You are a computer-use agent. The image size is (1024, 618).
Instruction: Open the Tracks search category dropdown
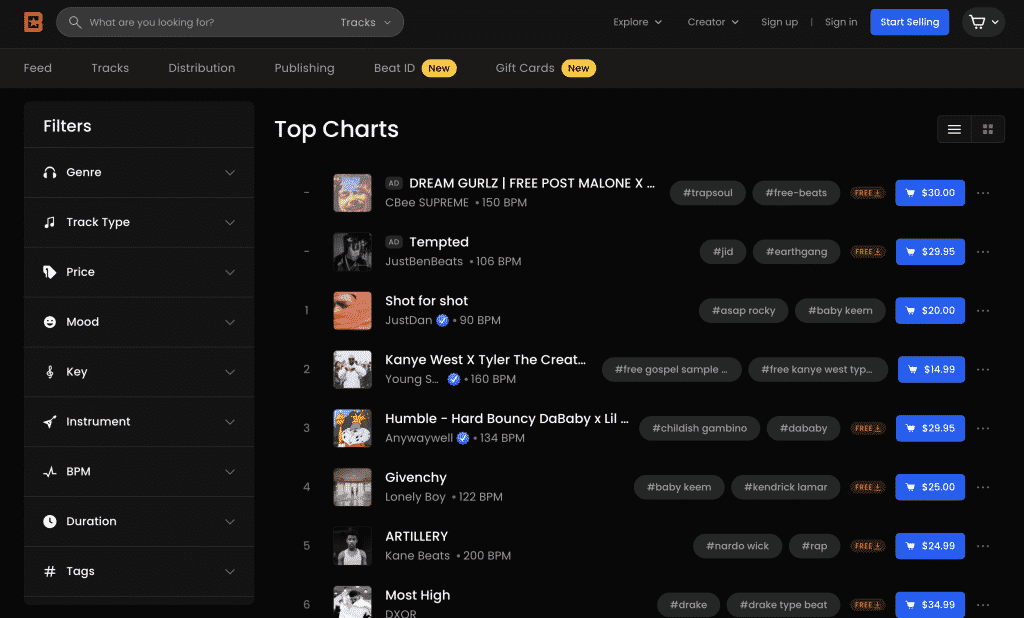(365, 22)
